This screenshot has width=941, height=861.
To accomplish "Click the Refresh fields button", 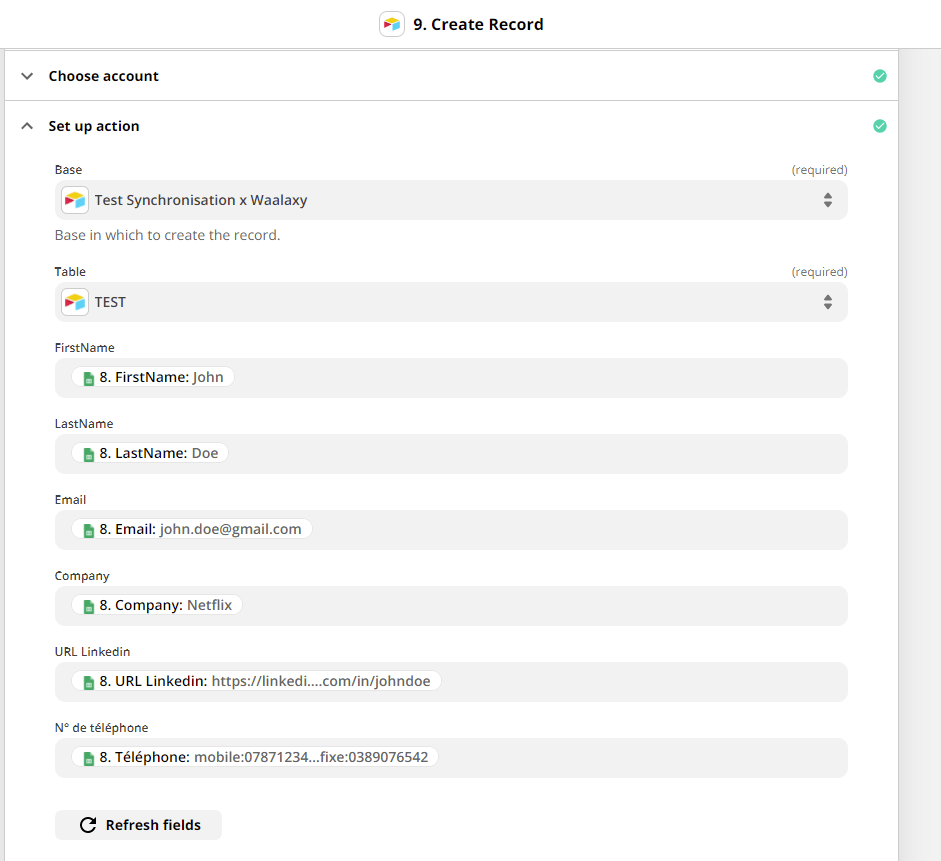I will [138, 825].
